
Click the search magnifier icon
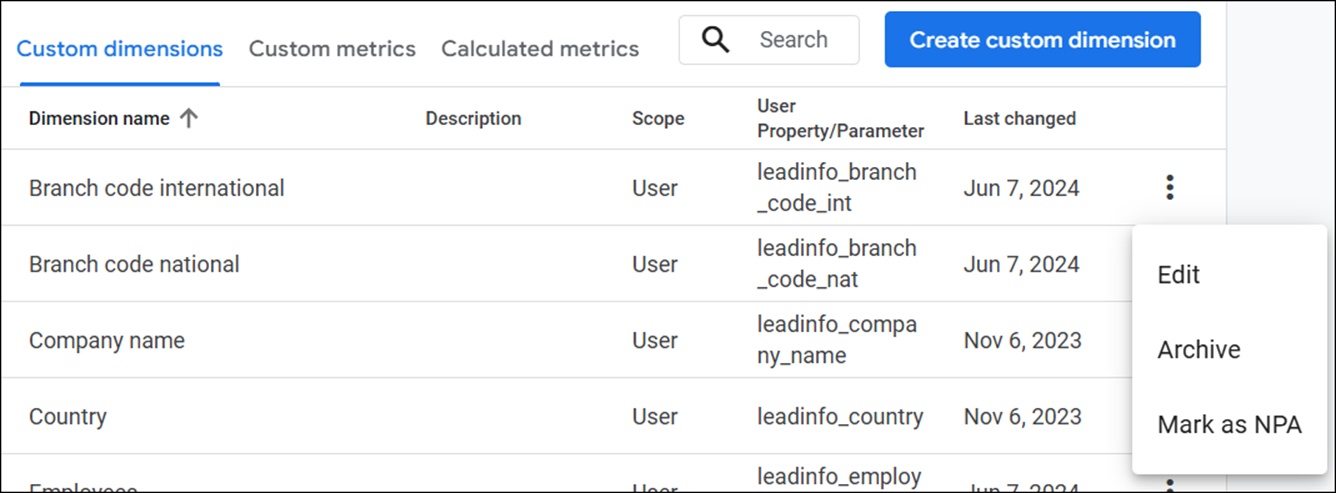point(715,40)
